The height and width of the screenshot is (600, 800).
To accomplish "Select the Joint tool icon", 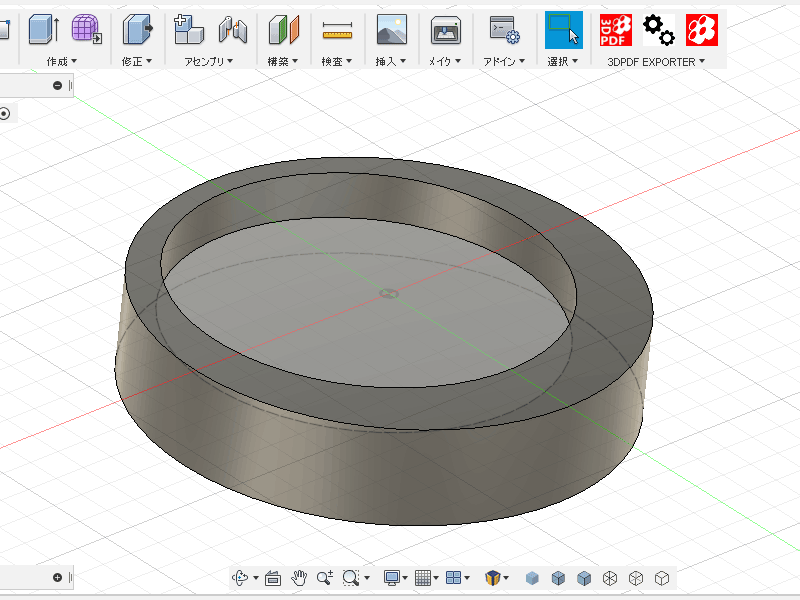I will (233, 29).
